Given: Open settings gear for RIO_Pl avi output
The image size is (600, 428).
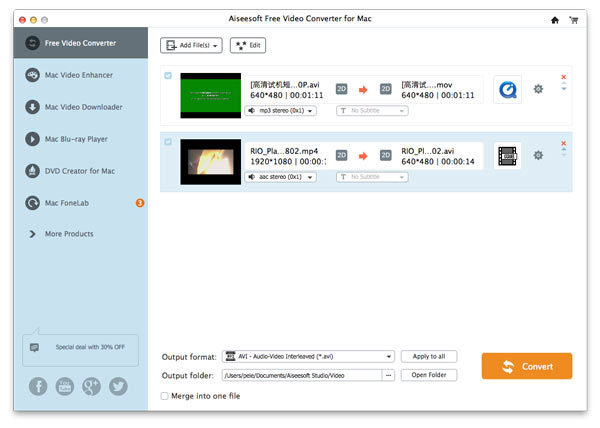Looking at the screenshot, I should click(538, 155).
